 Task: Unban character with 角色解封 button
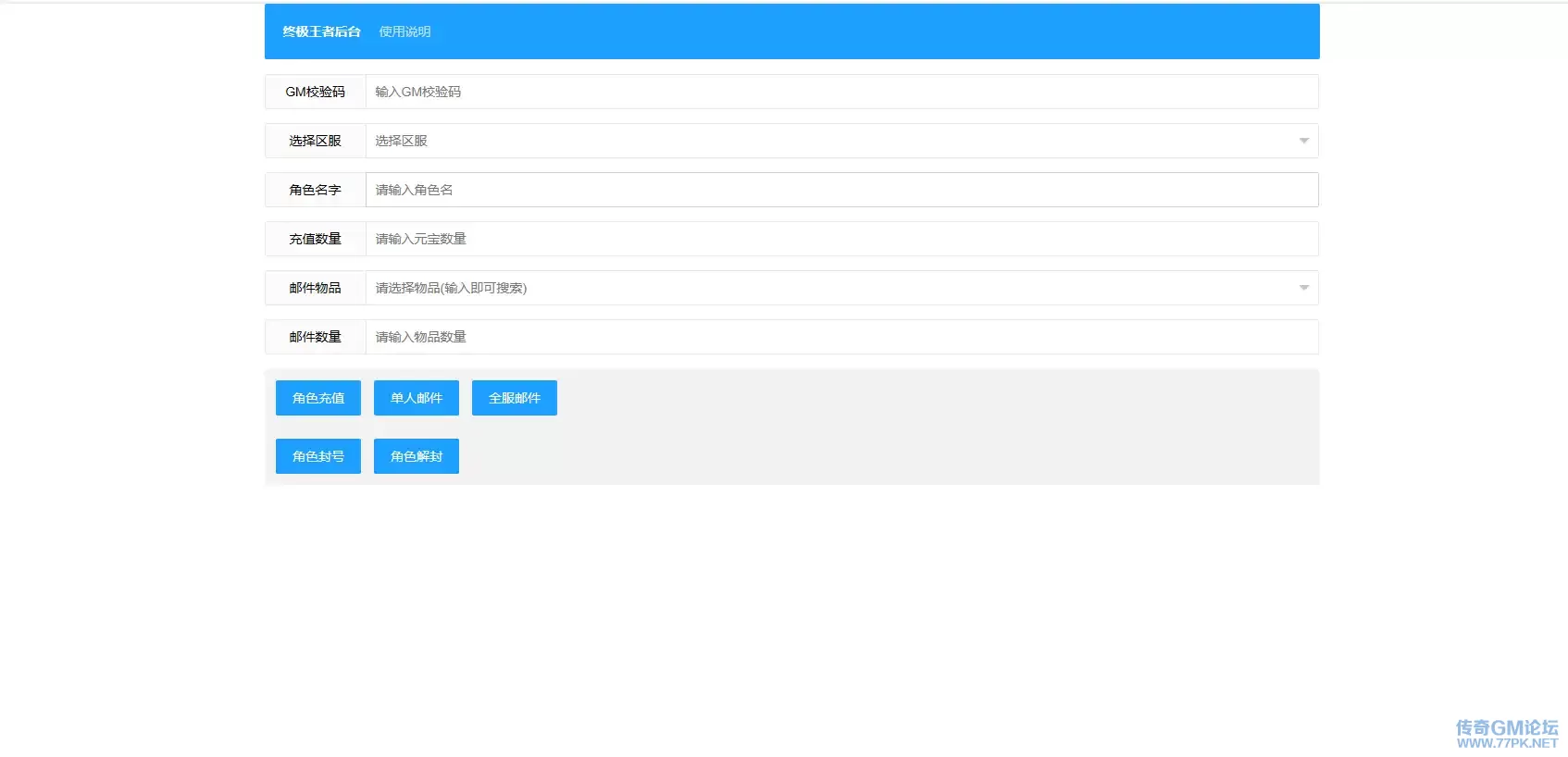[417, 456]
